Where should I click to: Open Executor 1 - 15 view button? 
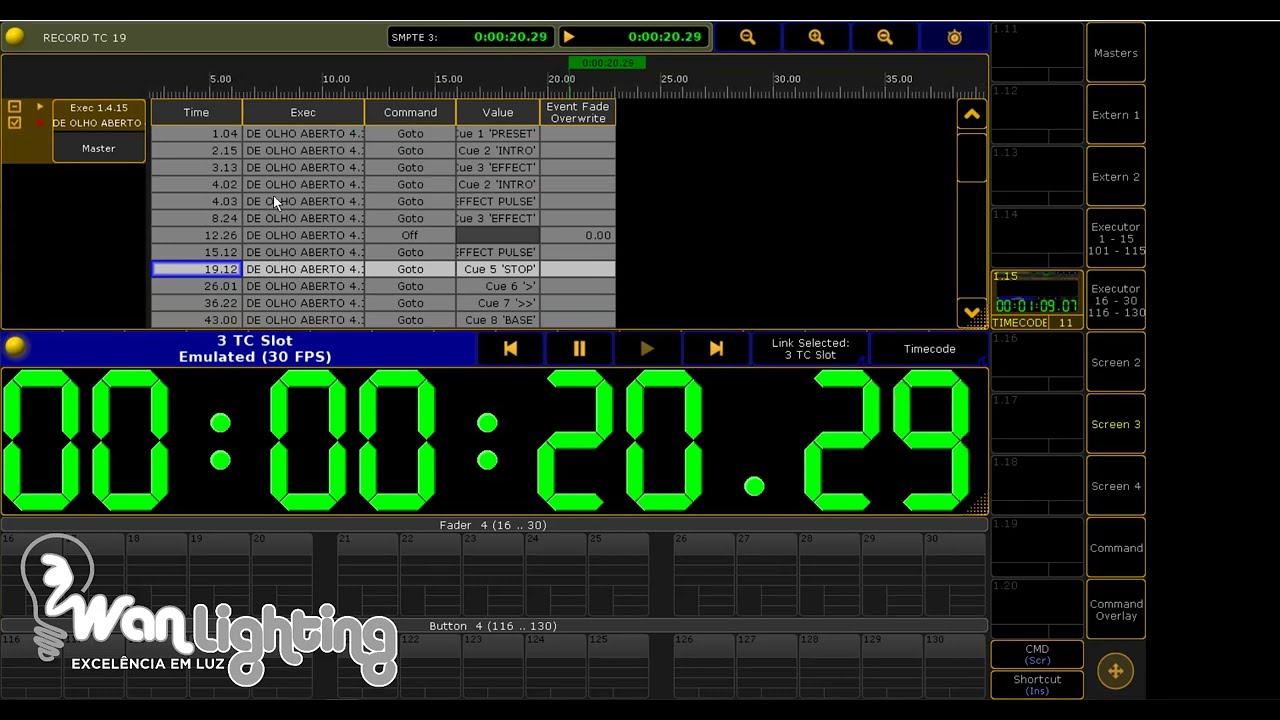coord(1116,239)
